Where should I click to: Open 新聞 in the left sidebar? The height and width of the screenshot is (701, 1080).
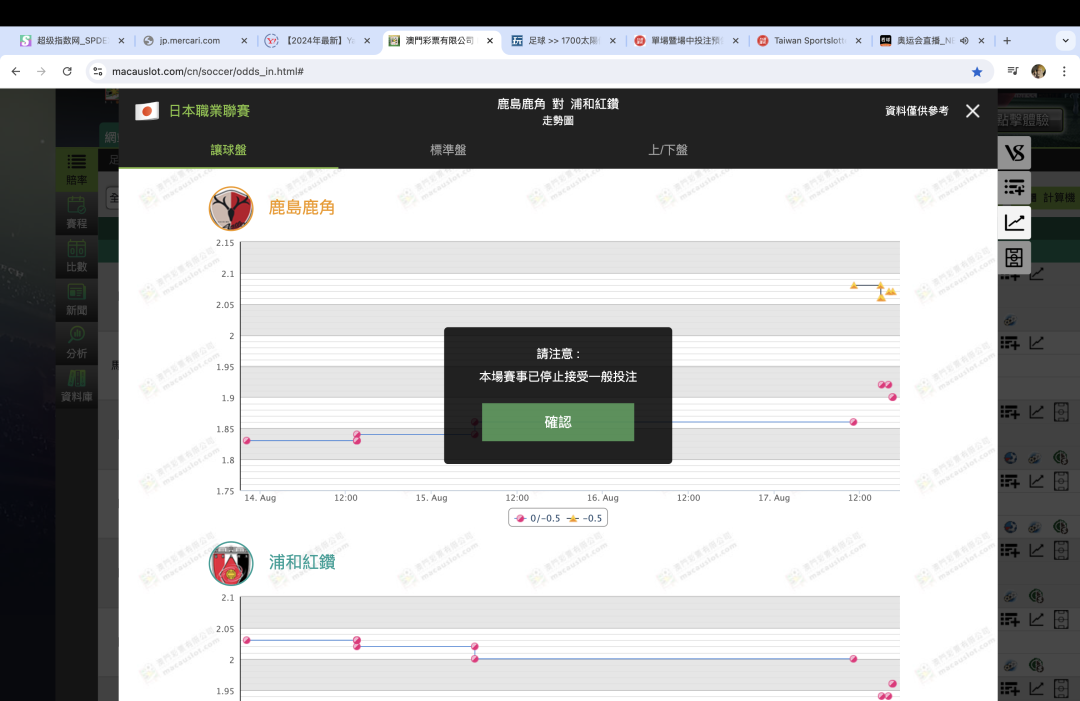pos(76,300)
